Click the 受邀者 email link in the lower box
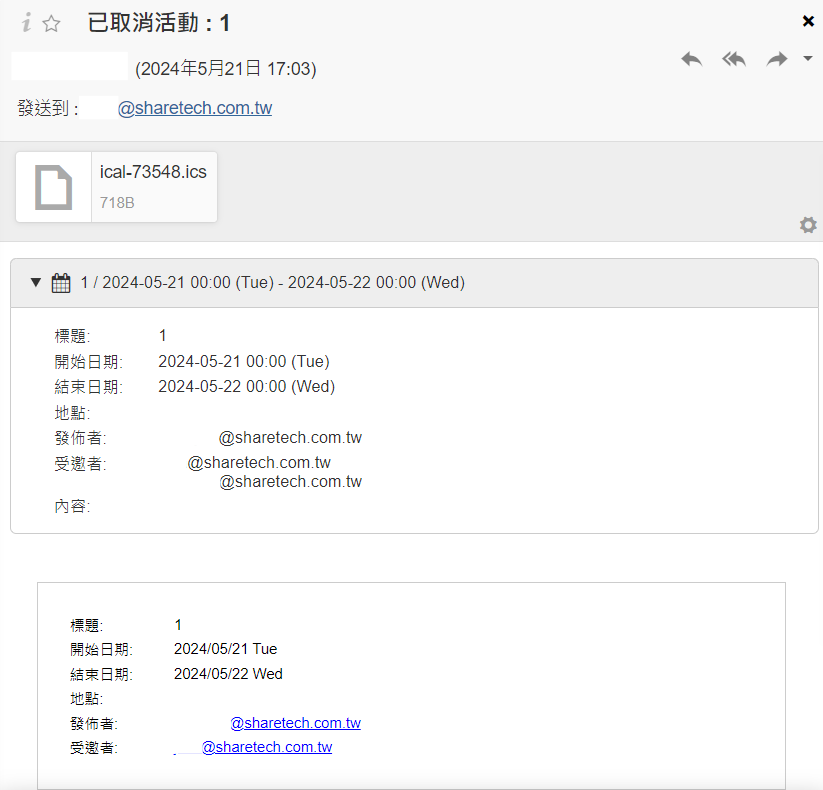Viewport: 823px width, 790px height. 266,747
